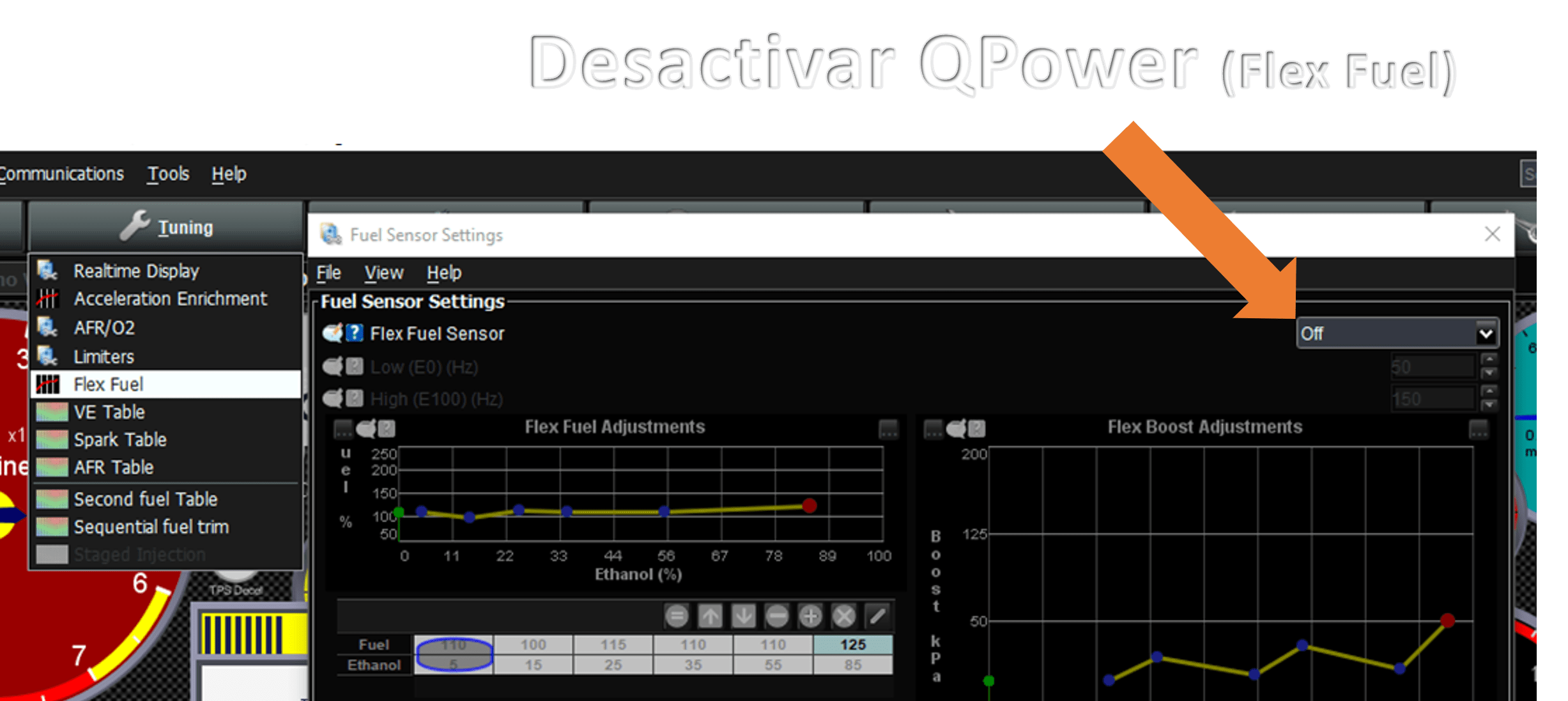The width and height of the screenshot is (1568, 701).
Task: Click the High (E100) Hz field showing 150
Action: pyautogui.click(x=1433, y=399)
